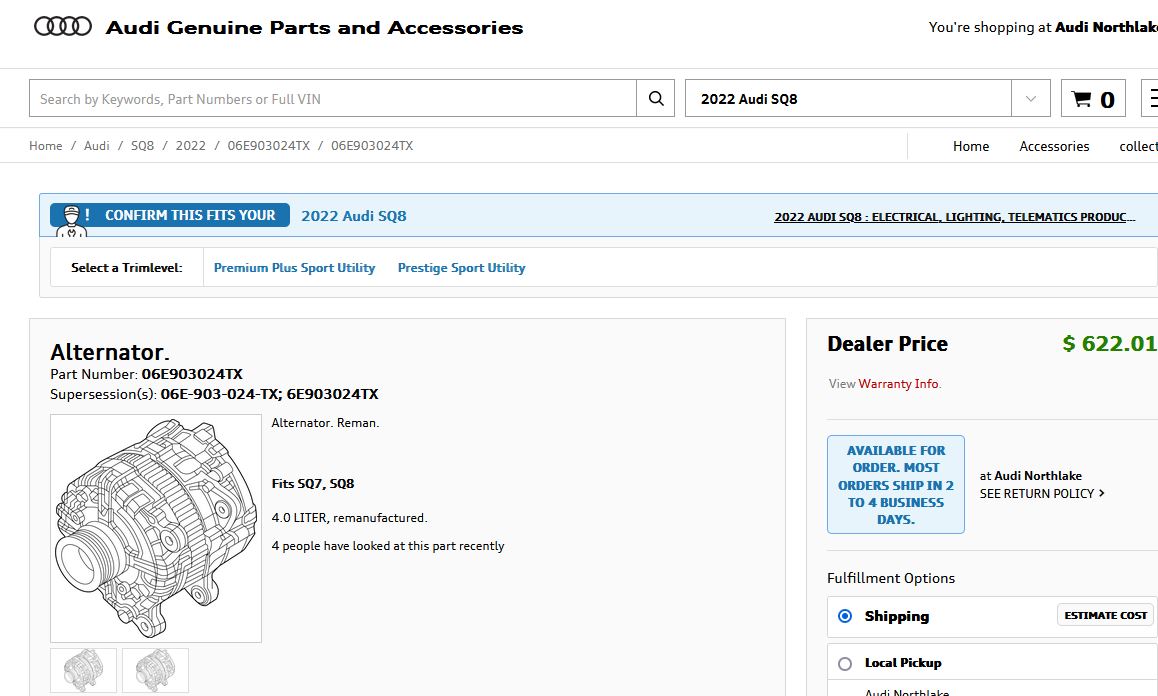The width and height of the screenshot is (1158, 696).
Task: Open the Electrical, Lighting, Telematics category link
Action: point(955,216)
